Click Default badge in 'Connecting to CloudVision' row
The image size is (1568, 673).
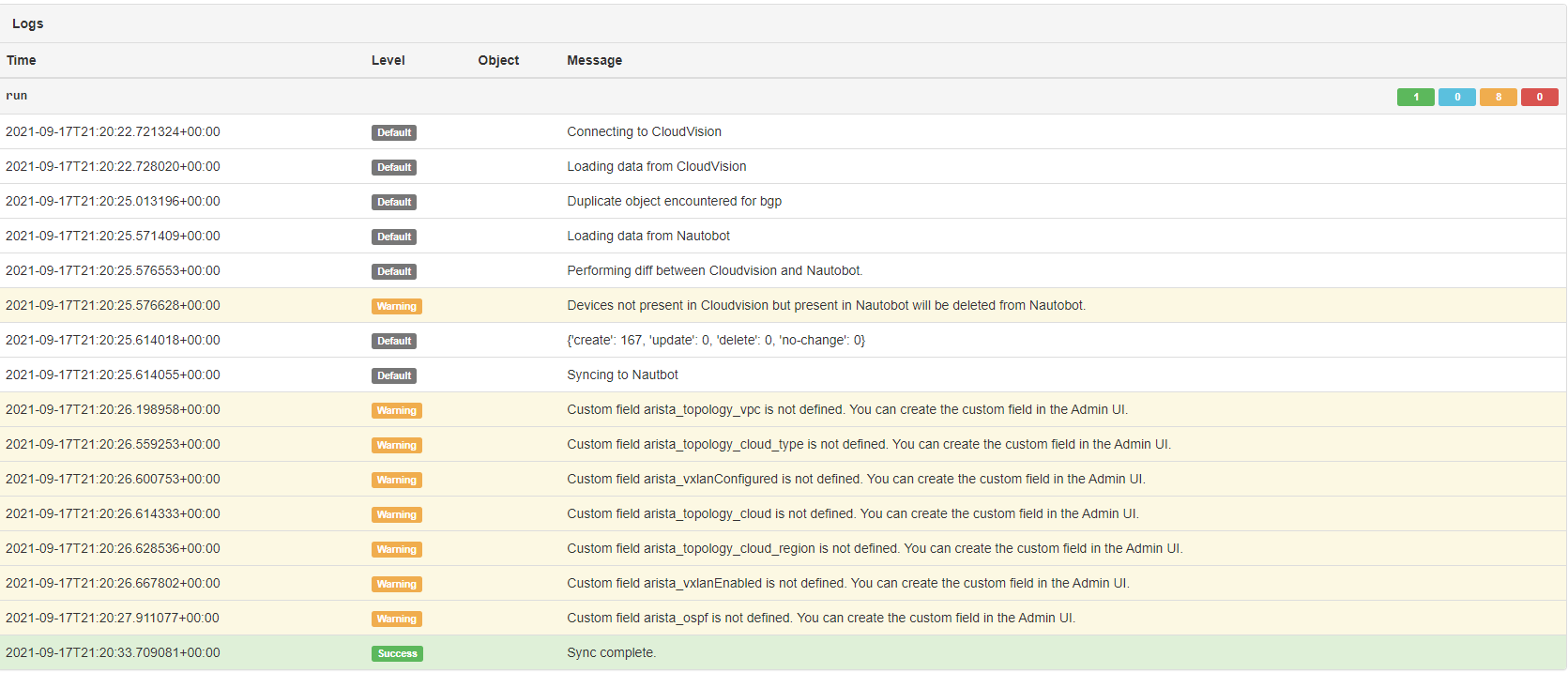(394, 132)
